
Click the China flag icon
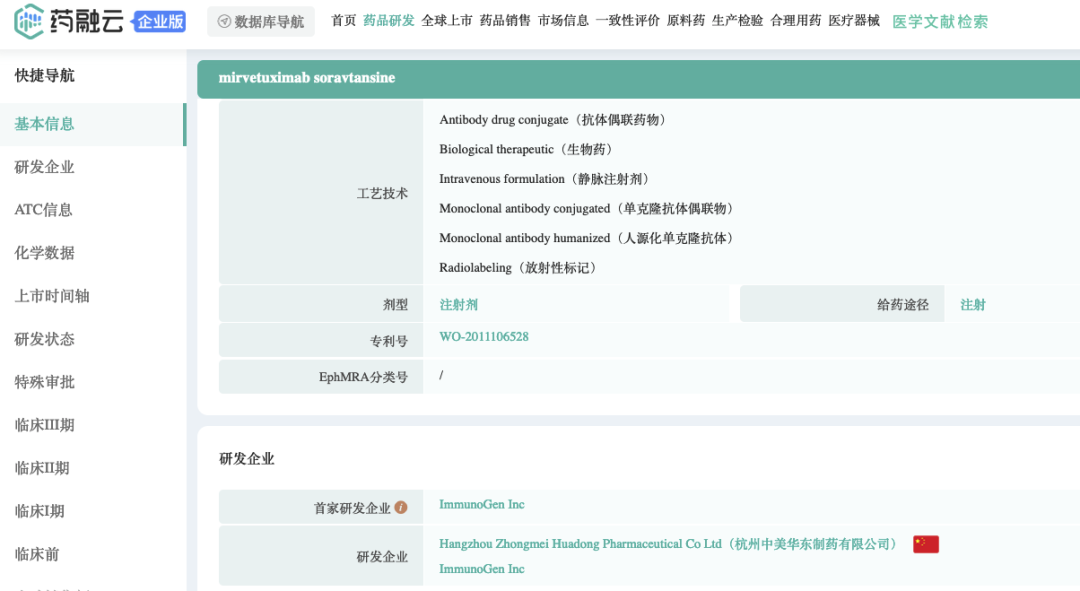pos(925,544)
